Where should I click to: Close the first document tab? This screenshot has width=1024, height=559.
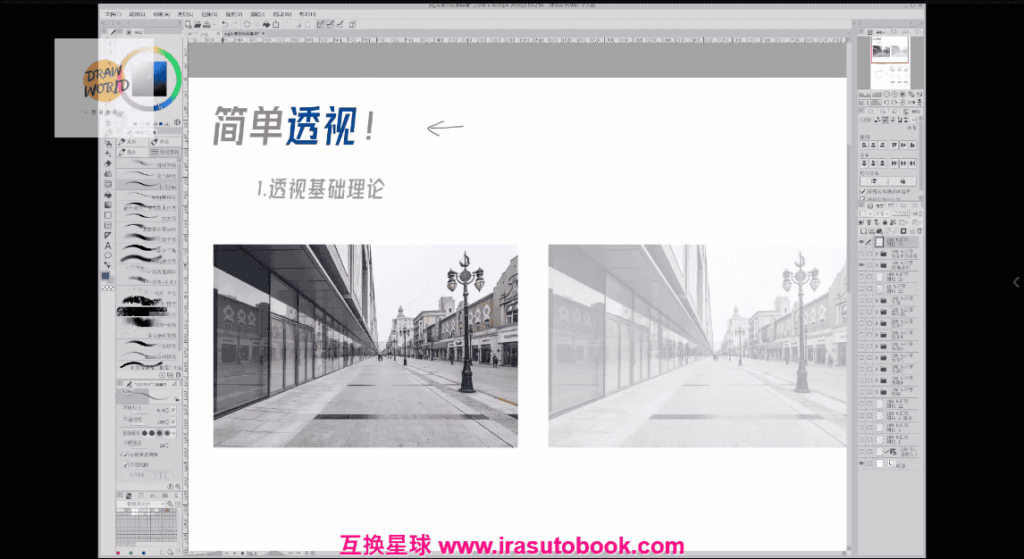(219, 34)
